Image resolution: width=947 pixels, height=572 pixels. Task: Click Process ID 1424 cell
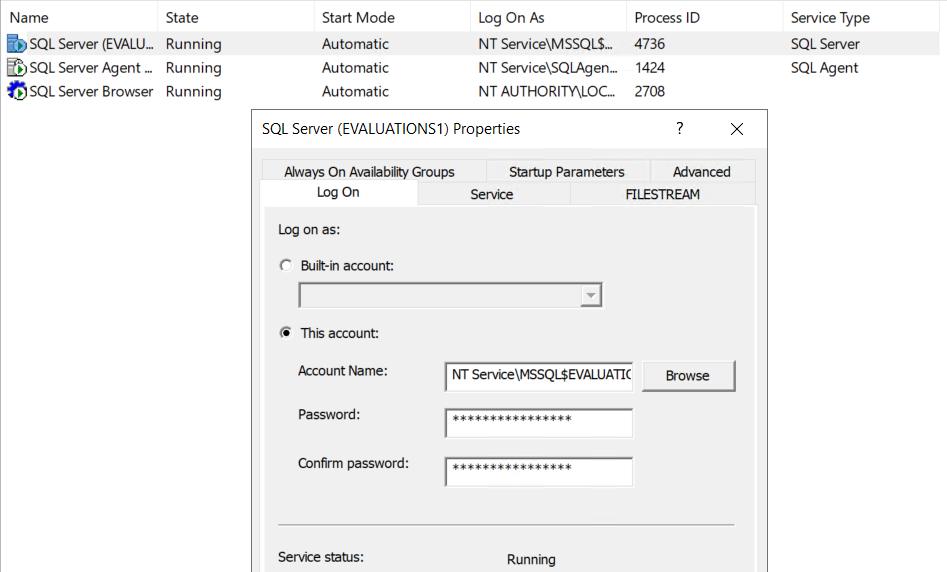tap(649, 68)
